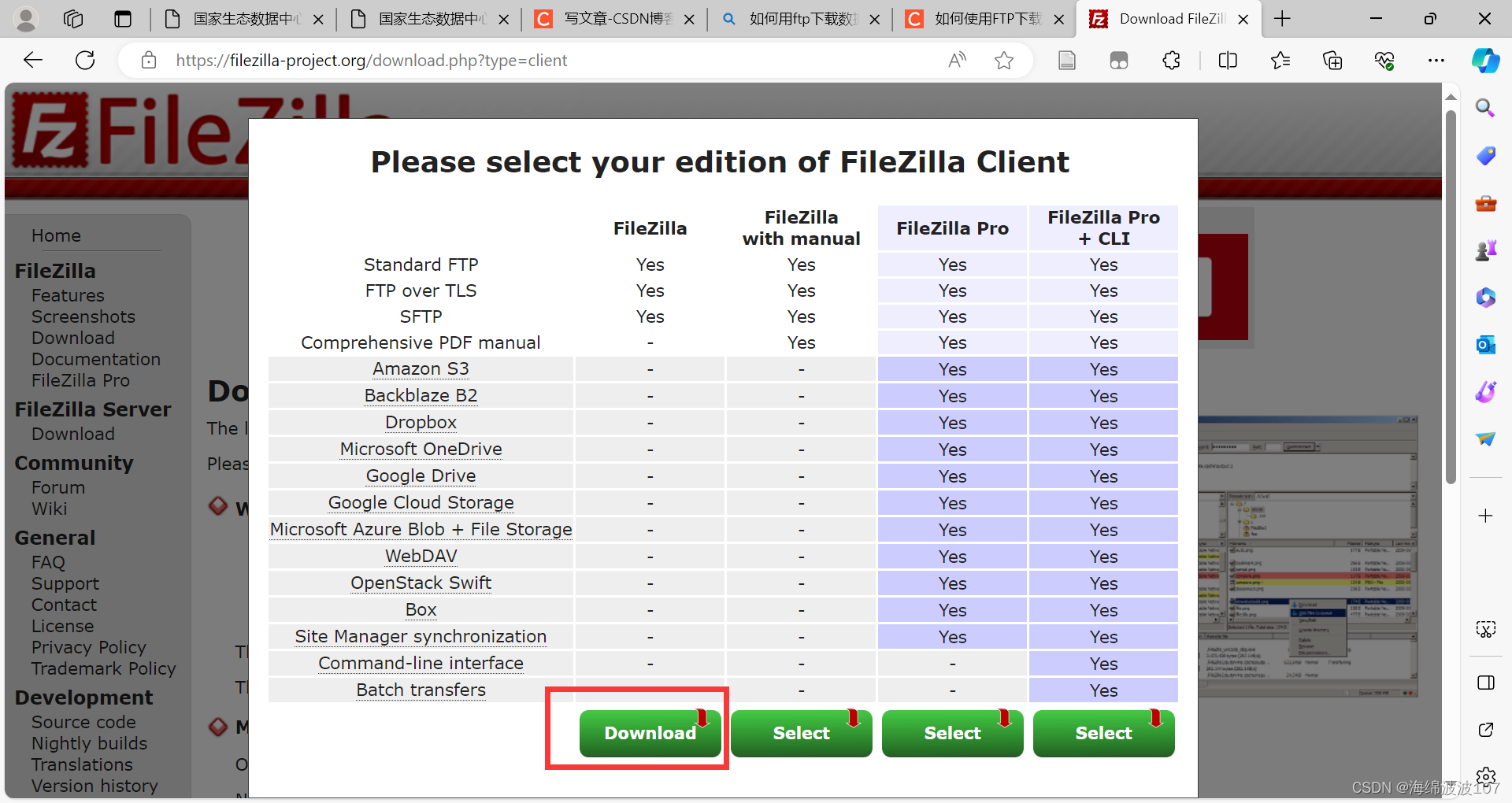Open the Microsoft OneDrive feature link
Image resolution: width=1512 pixels, height=803 pixels.
421,450
